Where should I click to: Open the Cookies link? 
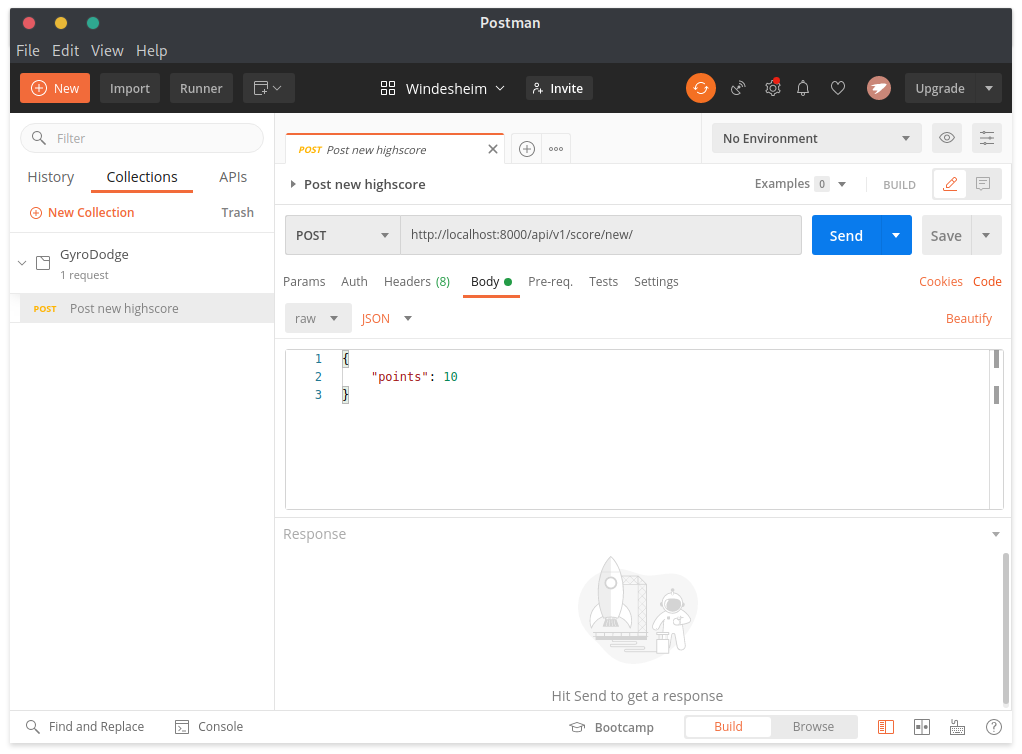[941, 282]
